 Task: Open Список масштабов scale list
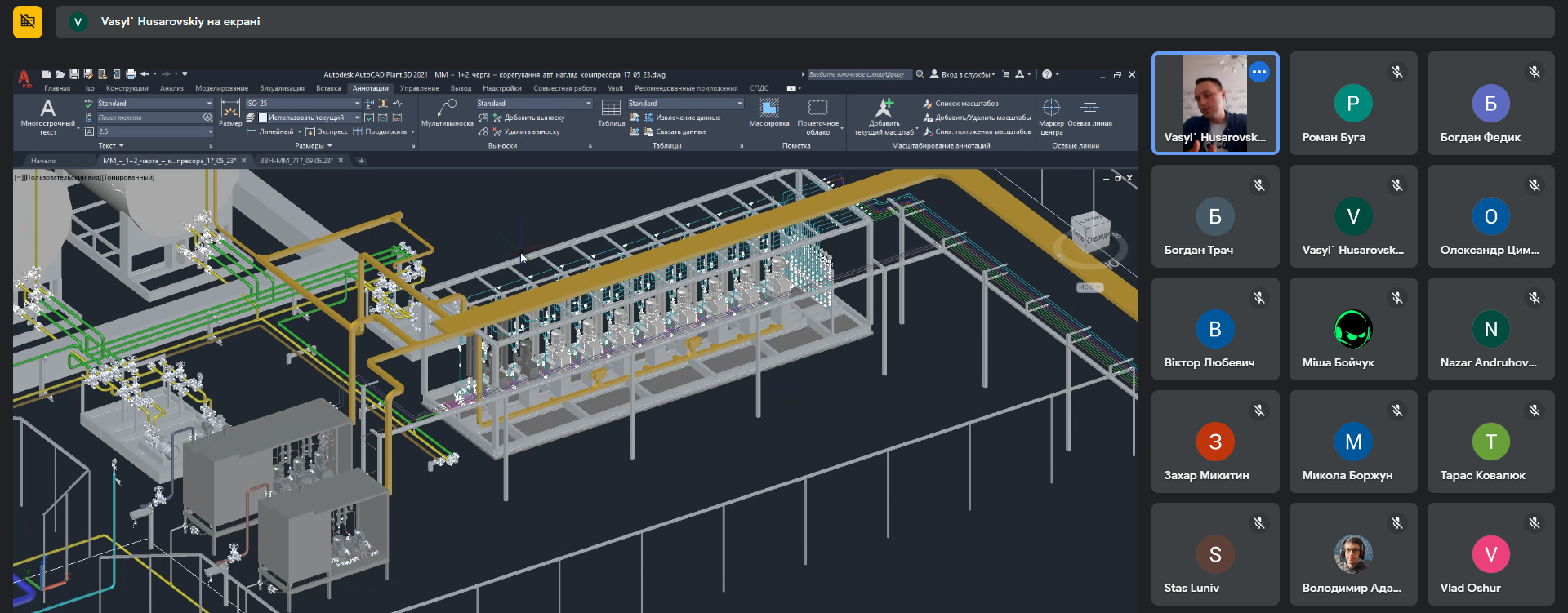tap(960, 104)
